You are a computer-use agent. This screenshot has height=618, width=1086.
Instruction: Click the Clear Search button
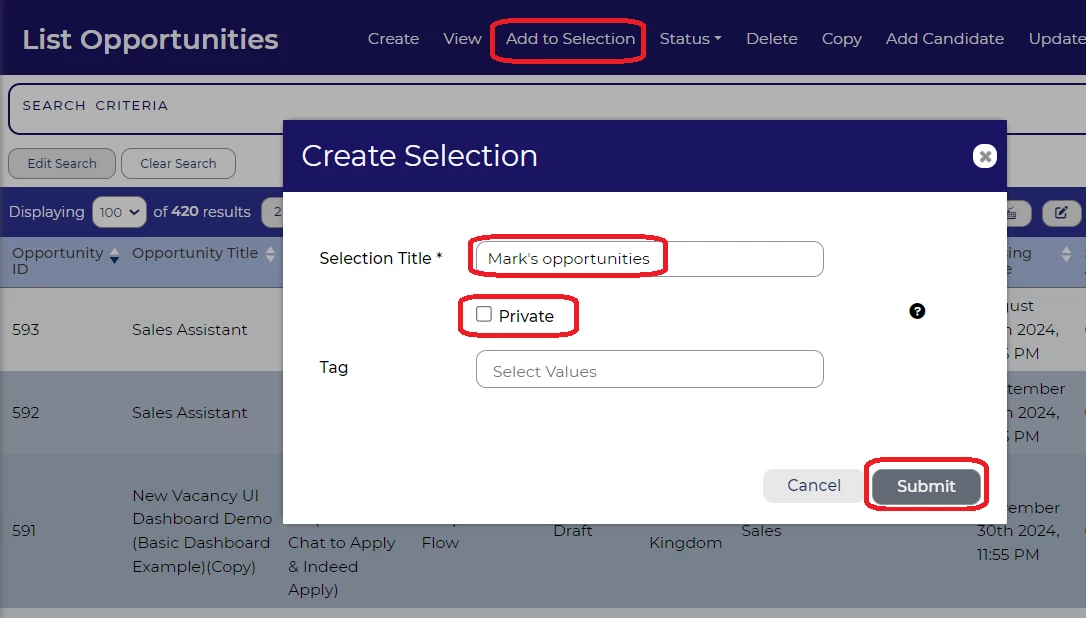coord(178,164)
